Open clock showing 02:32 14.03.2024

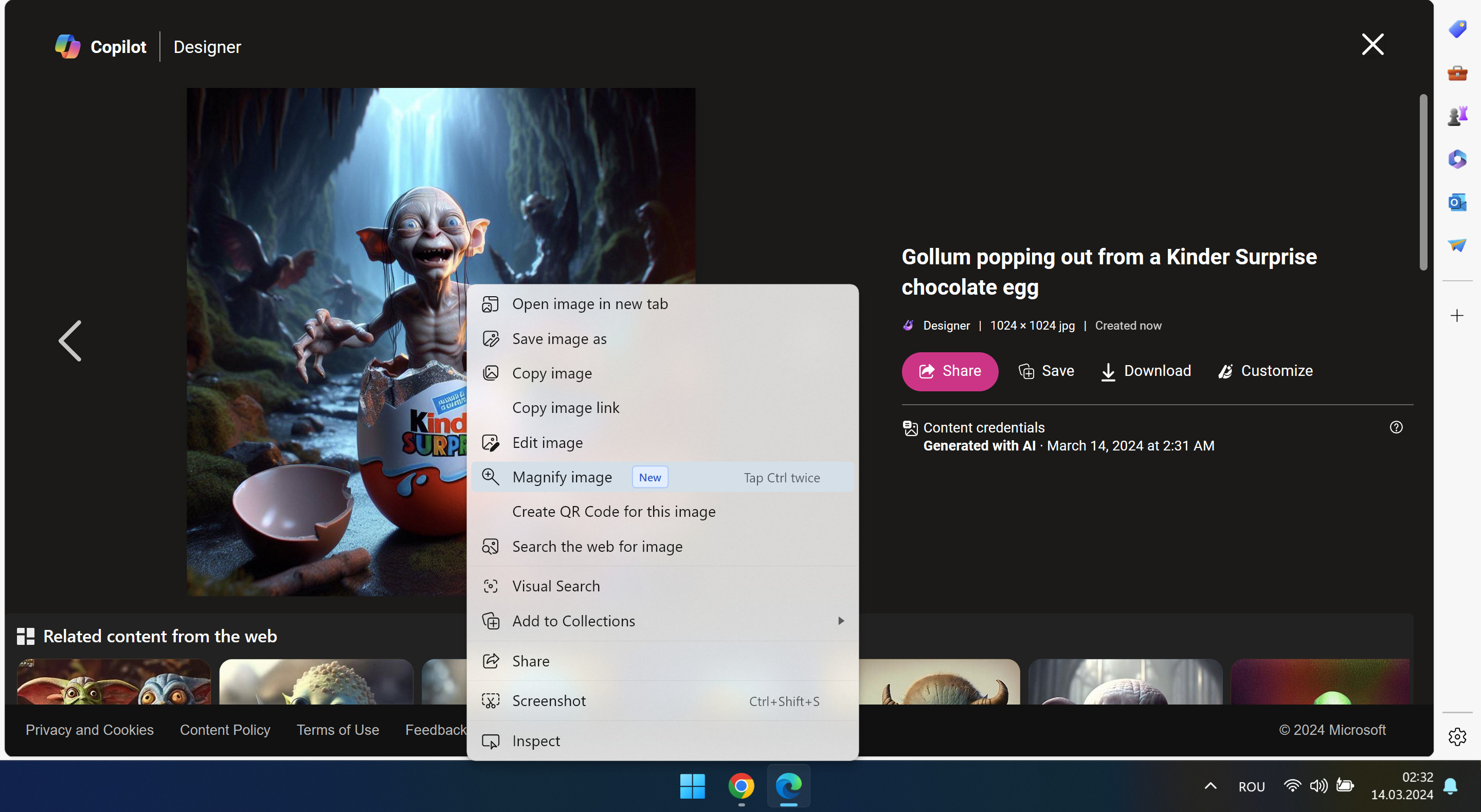click(x=1402, y=786)
